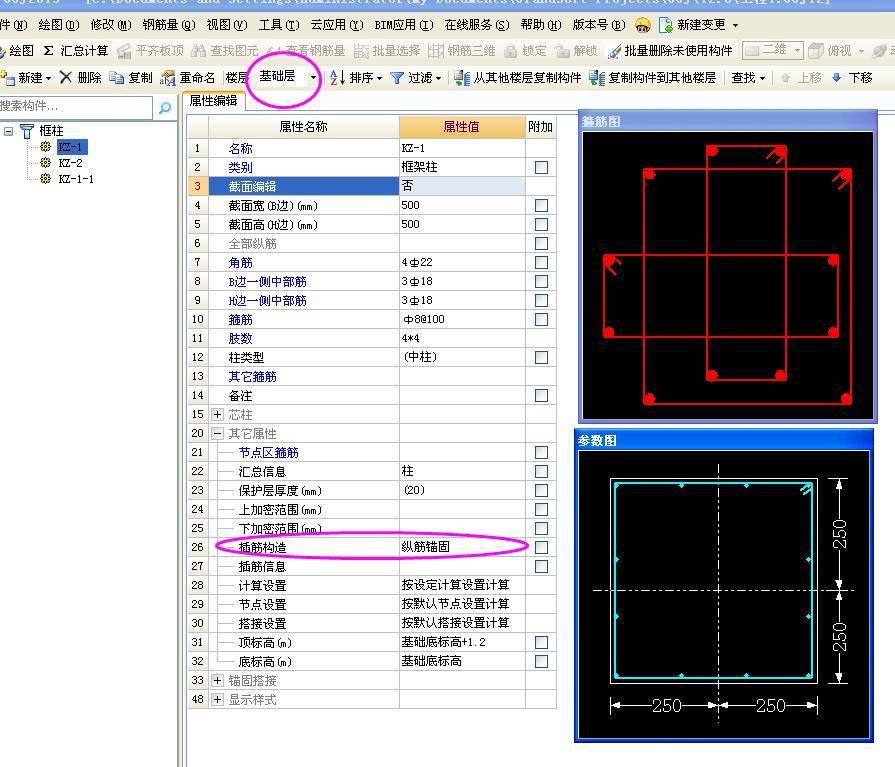The image size is (895, 767).
Task: Click the hard-hat mascot icon
Action: click(643, 25)
